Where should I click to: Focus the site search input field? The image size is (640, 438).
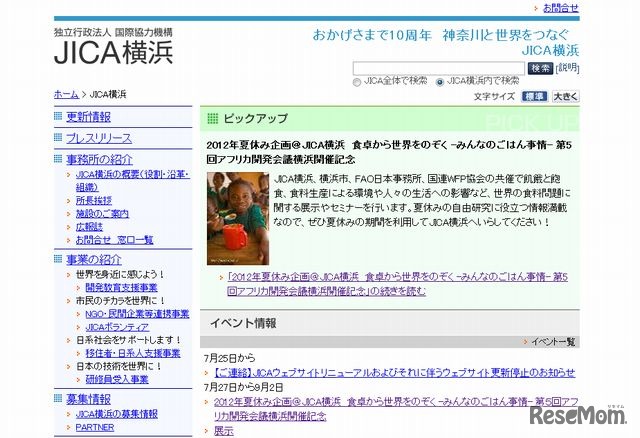pos(438,68)
